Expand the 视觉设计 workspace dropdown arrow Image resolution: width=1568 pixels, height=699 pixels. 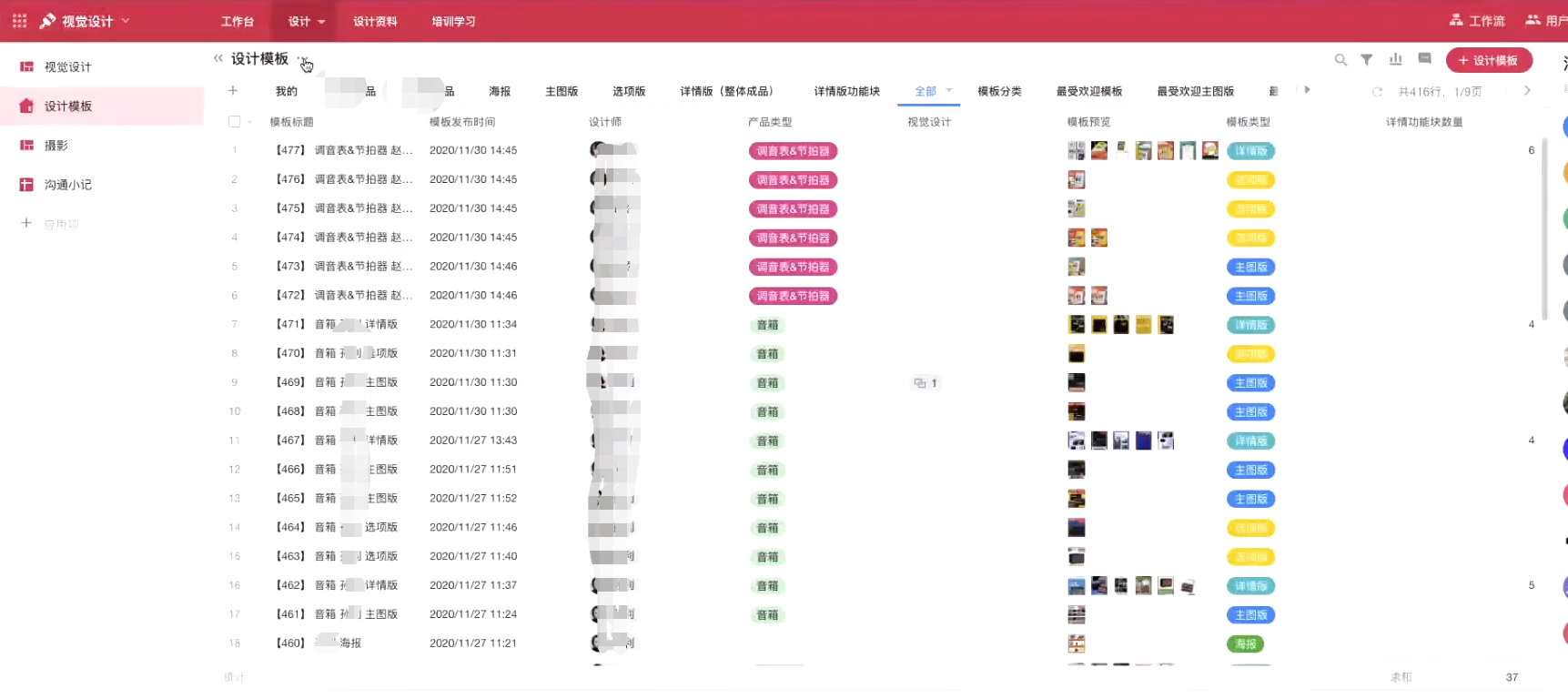coord(126,20)
